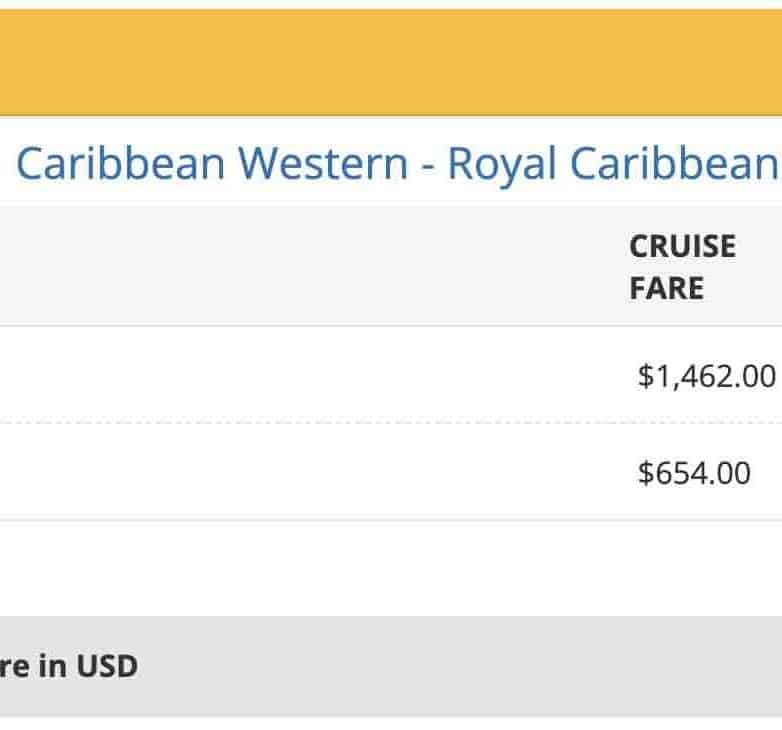Click the blank white space below the fare table
This screenshot has width=782, height=730.
point(390,567)
